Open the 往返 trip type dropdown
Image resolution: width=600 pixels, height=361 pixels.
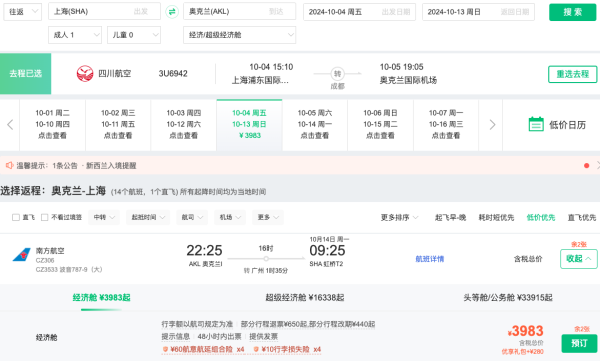coord(23,12)
